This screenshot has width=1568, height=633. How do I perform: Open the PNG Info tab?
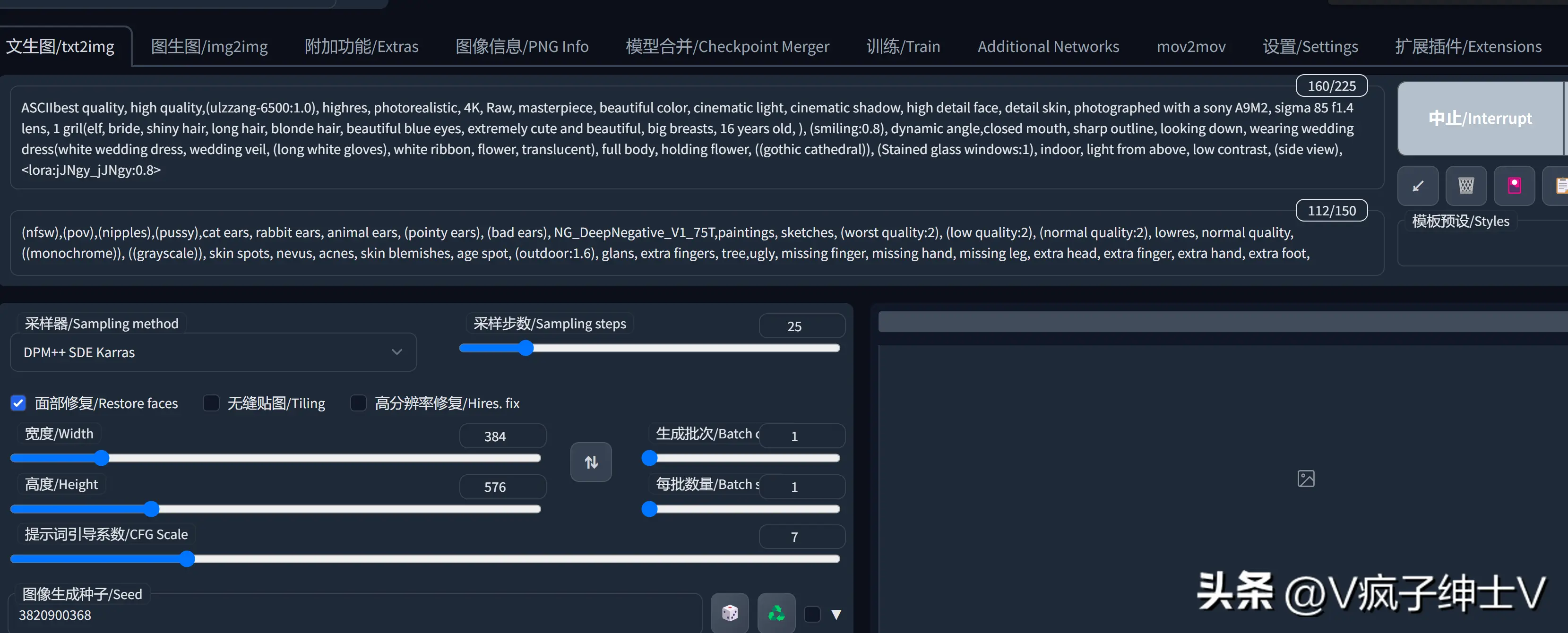point(522,47)
